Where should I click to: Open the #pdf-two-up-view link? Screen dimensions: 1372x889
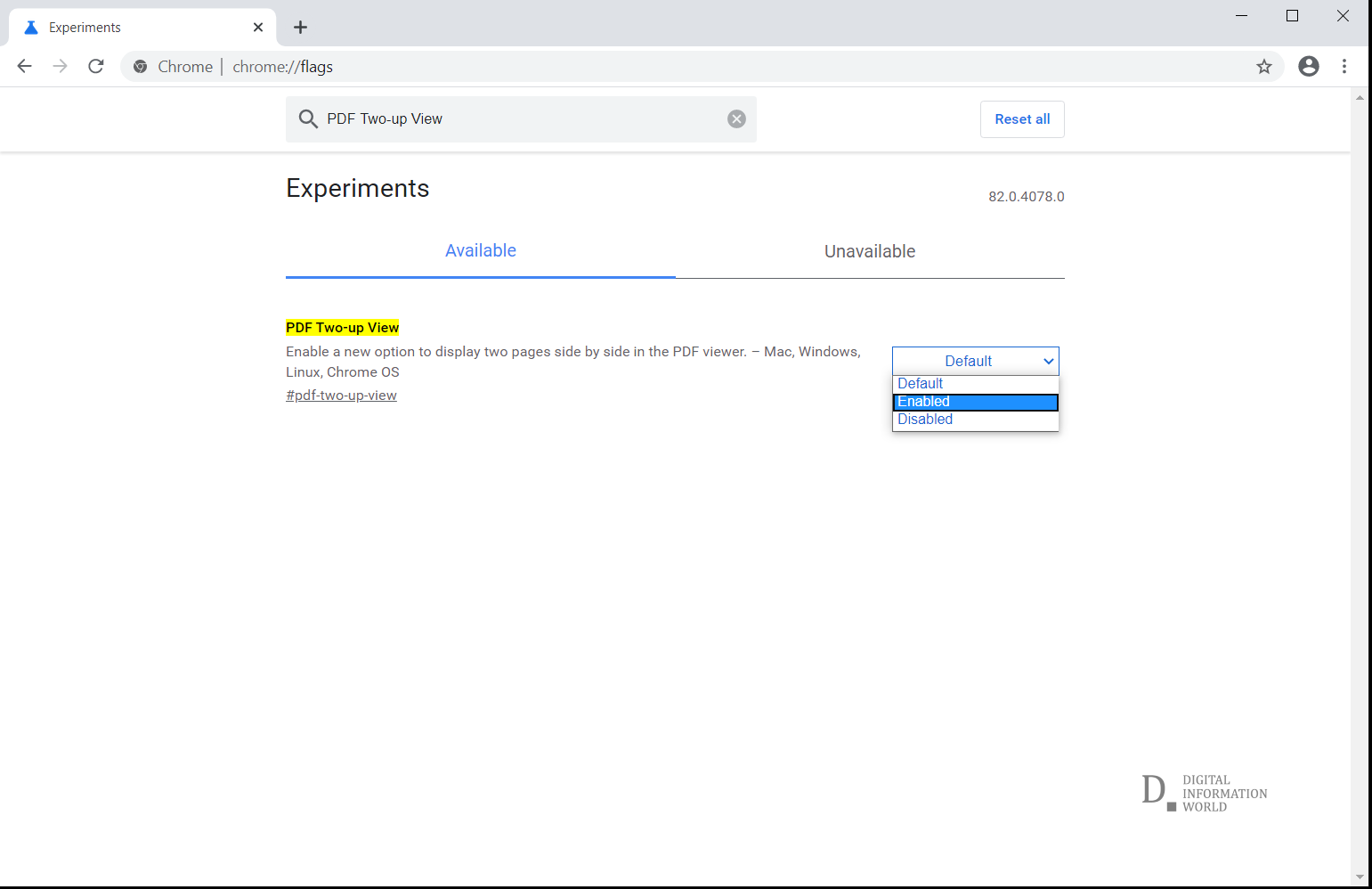341,395
